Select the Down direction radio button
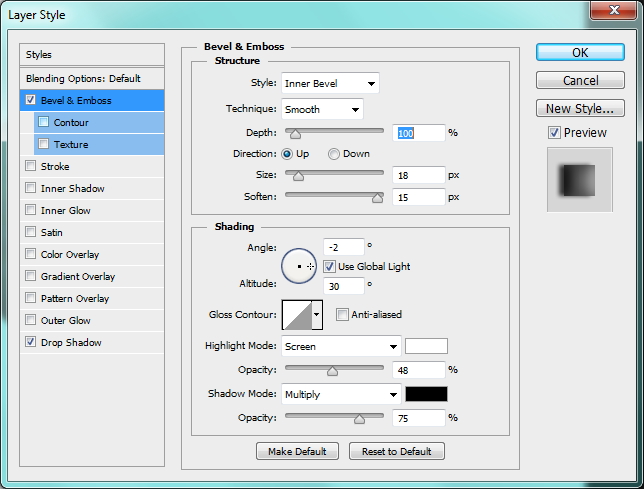The width and height of the screenshot is (644, 489). pos(335,154)
